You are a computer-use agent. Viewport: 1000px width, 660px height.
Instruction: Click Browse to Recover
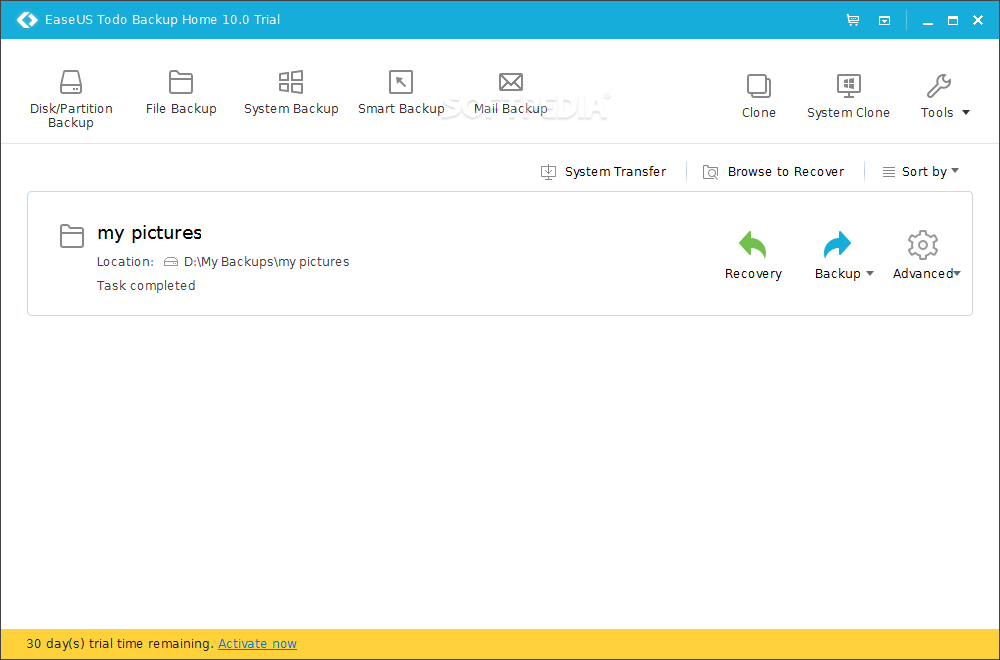(773, 172)
